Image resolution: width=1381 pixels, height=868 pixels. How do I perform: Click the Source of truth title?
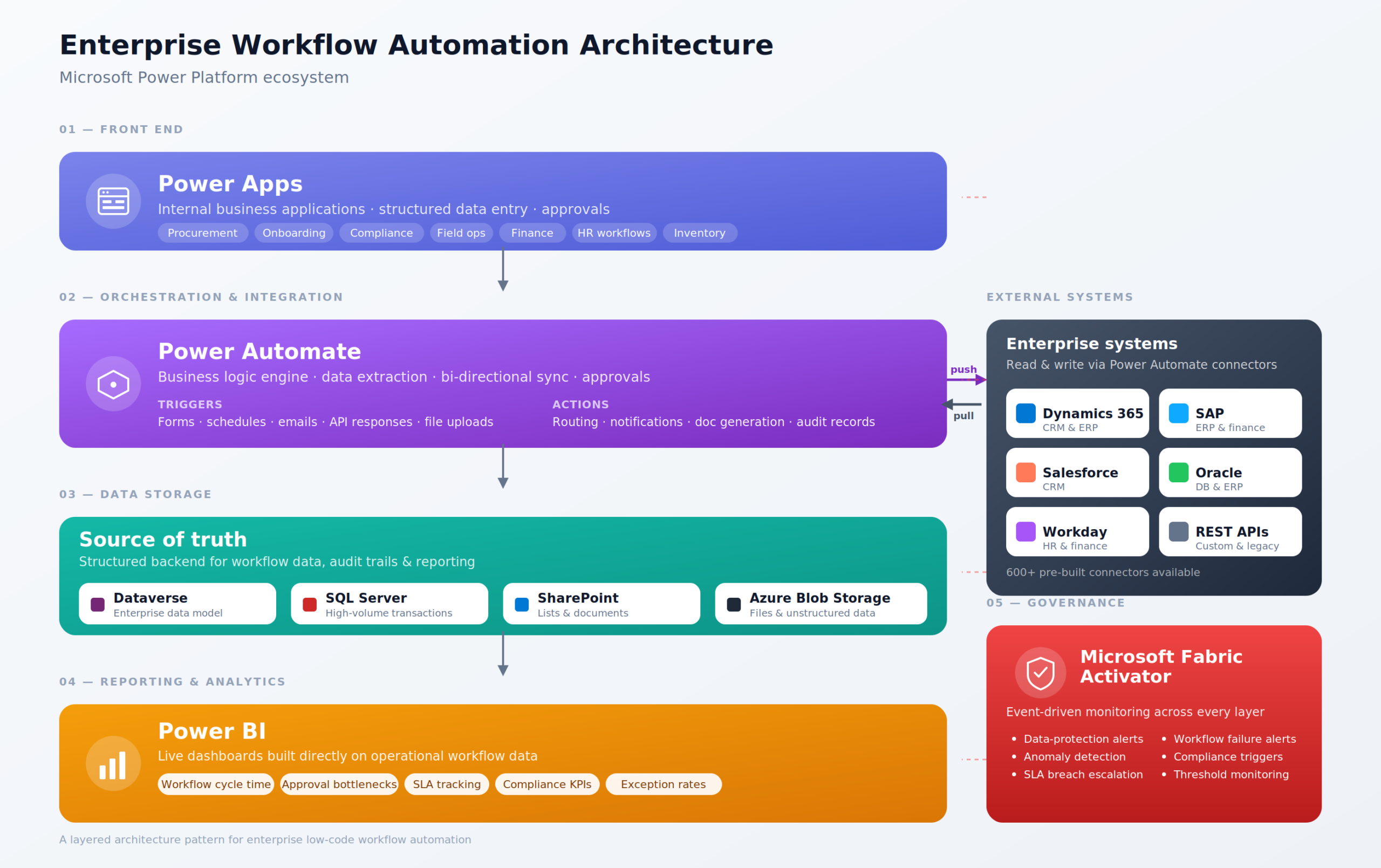[x=163, y=539]
